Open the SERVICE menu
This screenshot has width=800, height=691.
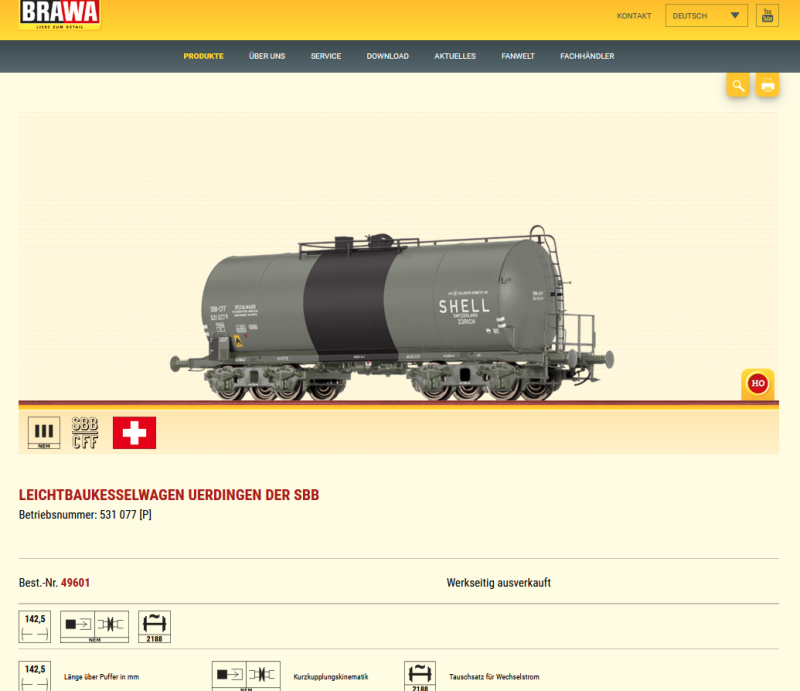coord(326,56)
